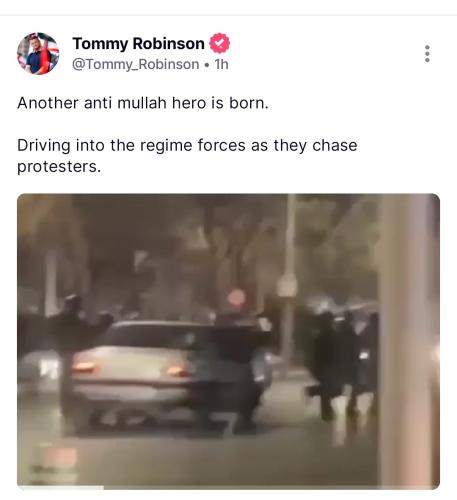Open the three-dot post options menu
This screenshot has width=457, height=500.
(x=427, y=54)
